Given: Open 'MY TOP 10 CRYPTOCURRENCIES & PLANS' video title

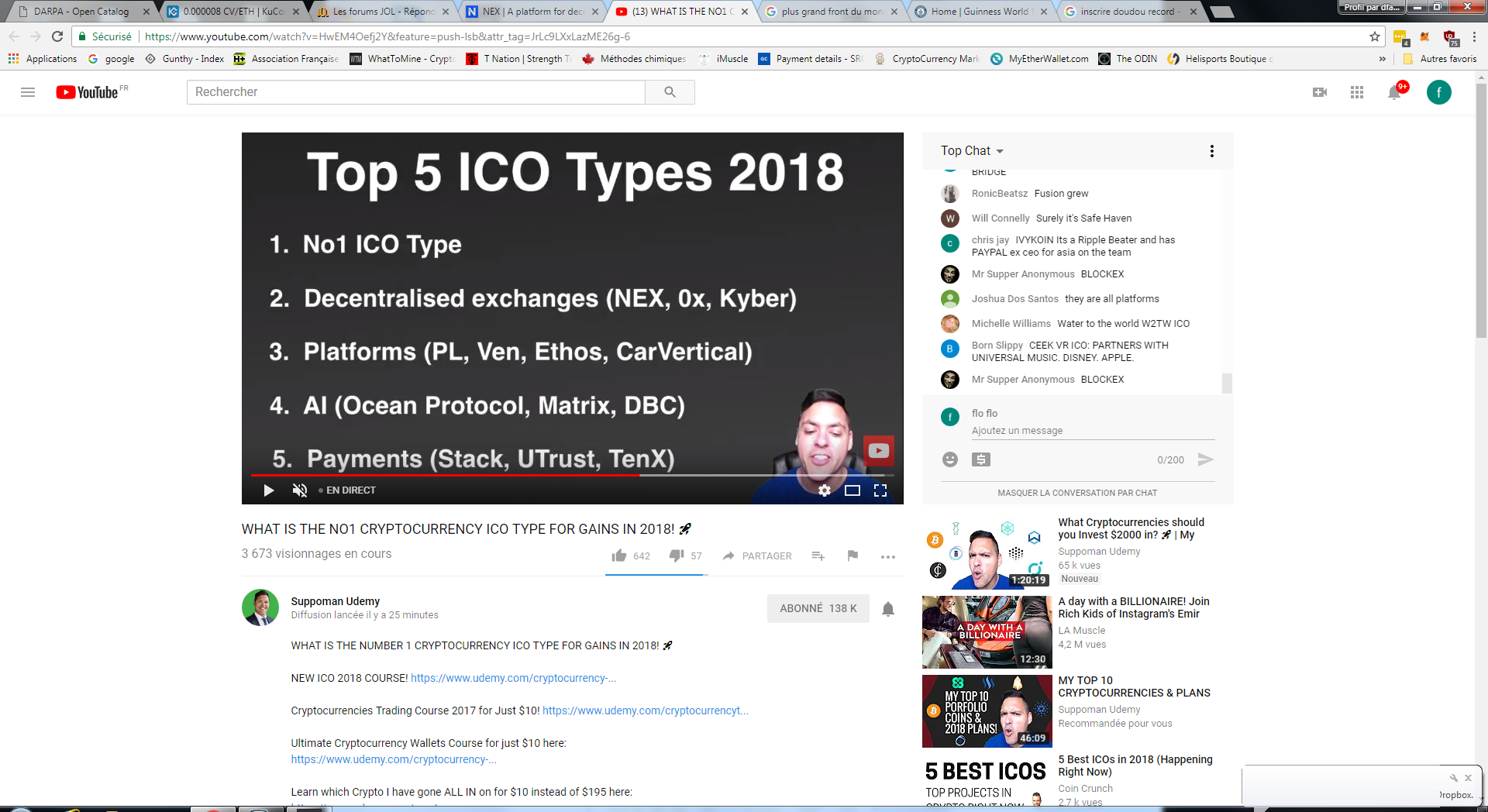Looking at the screenshot, I should coord(1134,686).
